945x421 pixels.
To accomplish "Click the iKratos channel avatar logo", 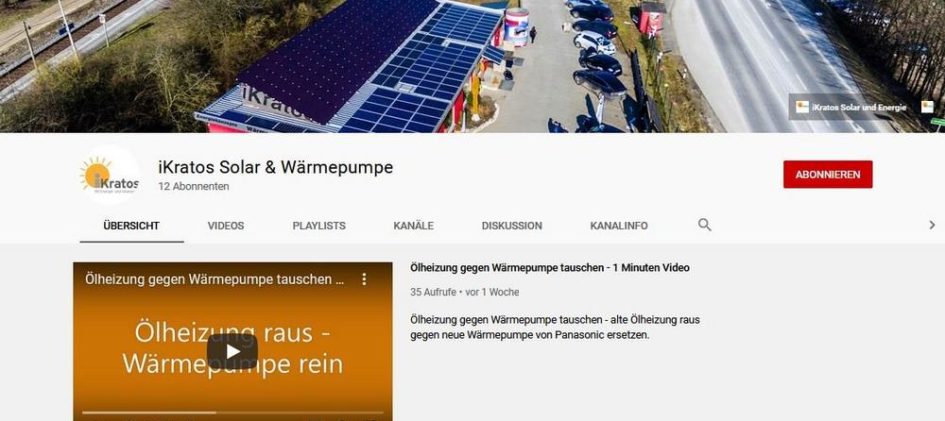I will tap(110, 174).
